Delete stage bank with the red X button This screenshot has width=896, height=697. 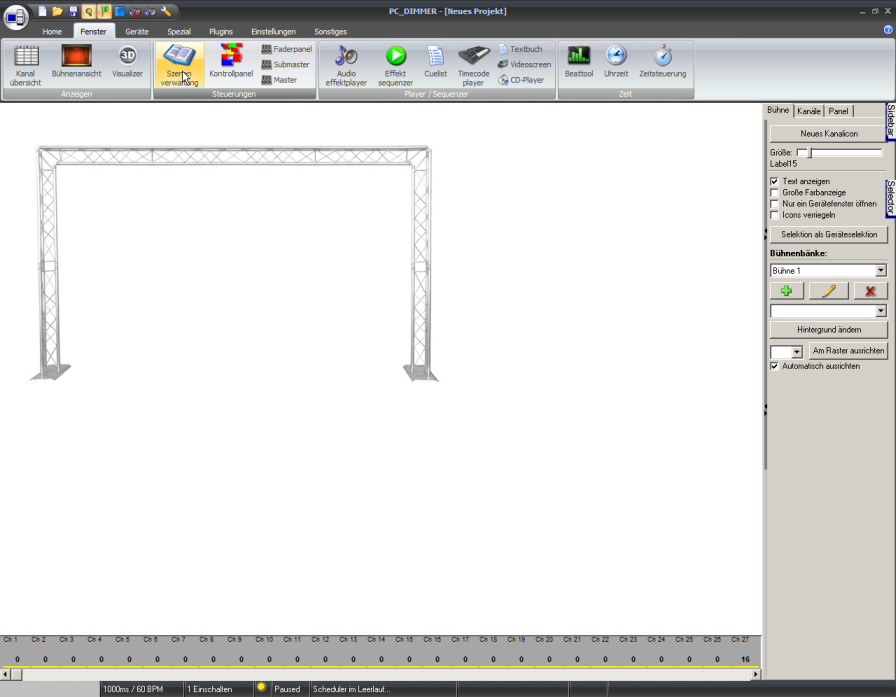(x=870, y=291)
